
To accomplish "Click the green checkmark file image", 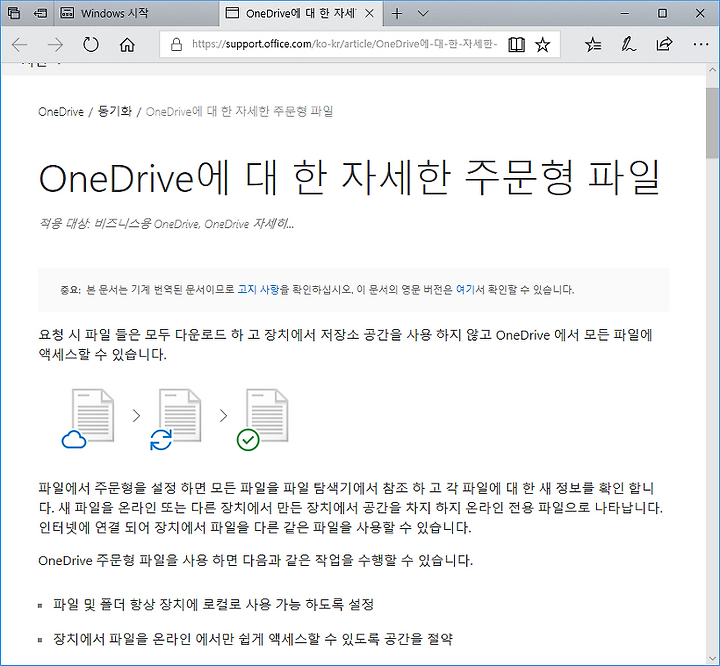I will point(262,419).
